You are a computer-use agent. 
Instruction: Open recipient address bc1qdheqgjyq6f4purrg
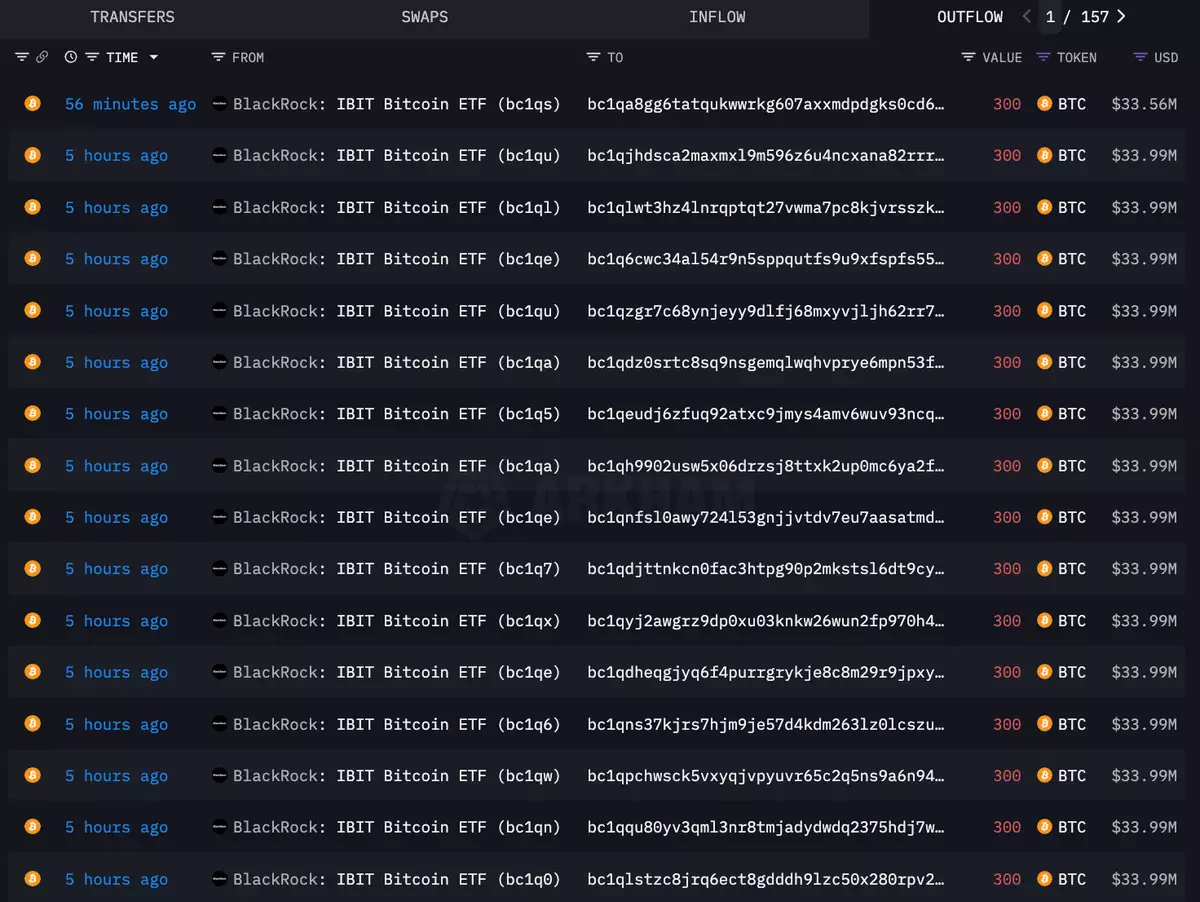(766, 672)
